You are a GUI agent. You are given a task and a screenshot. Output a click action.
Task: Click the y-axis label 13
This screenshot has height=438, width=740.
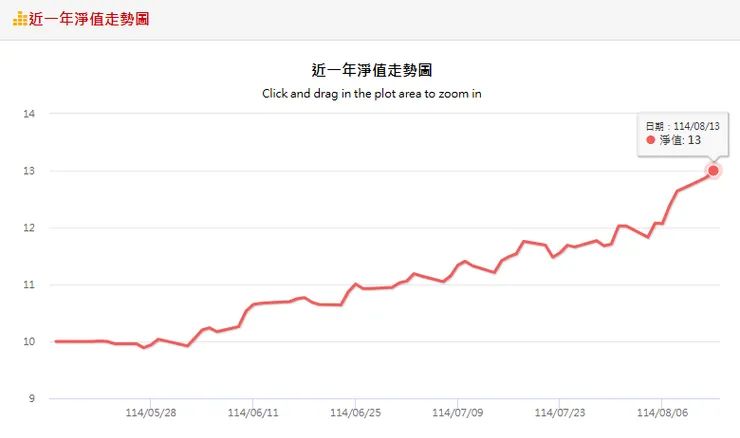coord(29,171)
